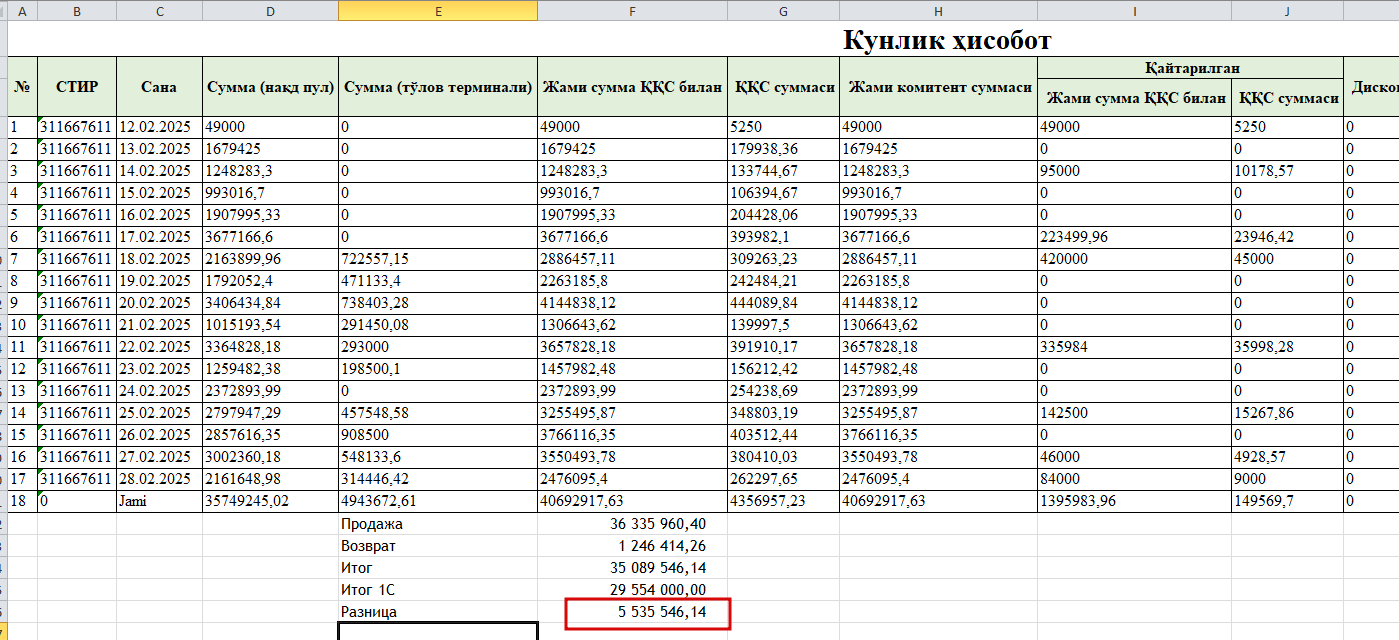This screenshot has width=1399, height=640.
Task: Select column header B
Action: [x=77, y=11]
